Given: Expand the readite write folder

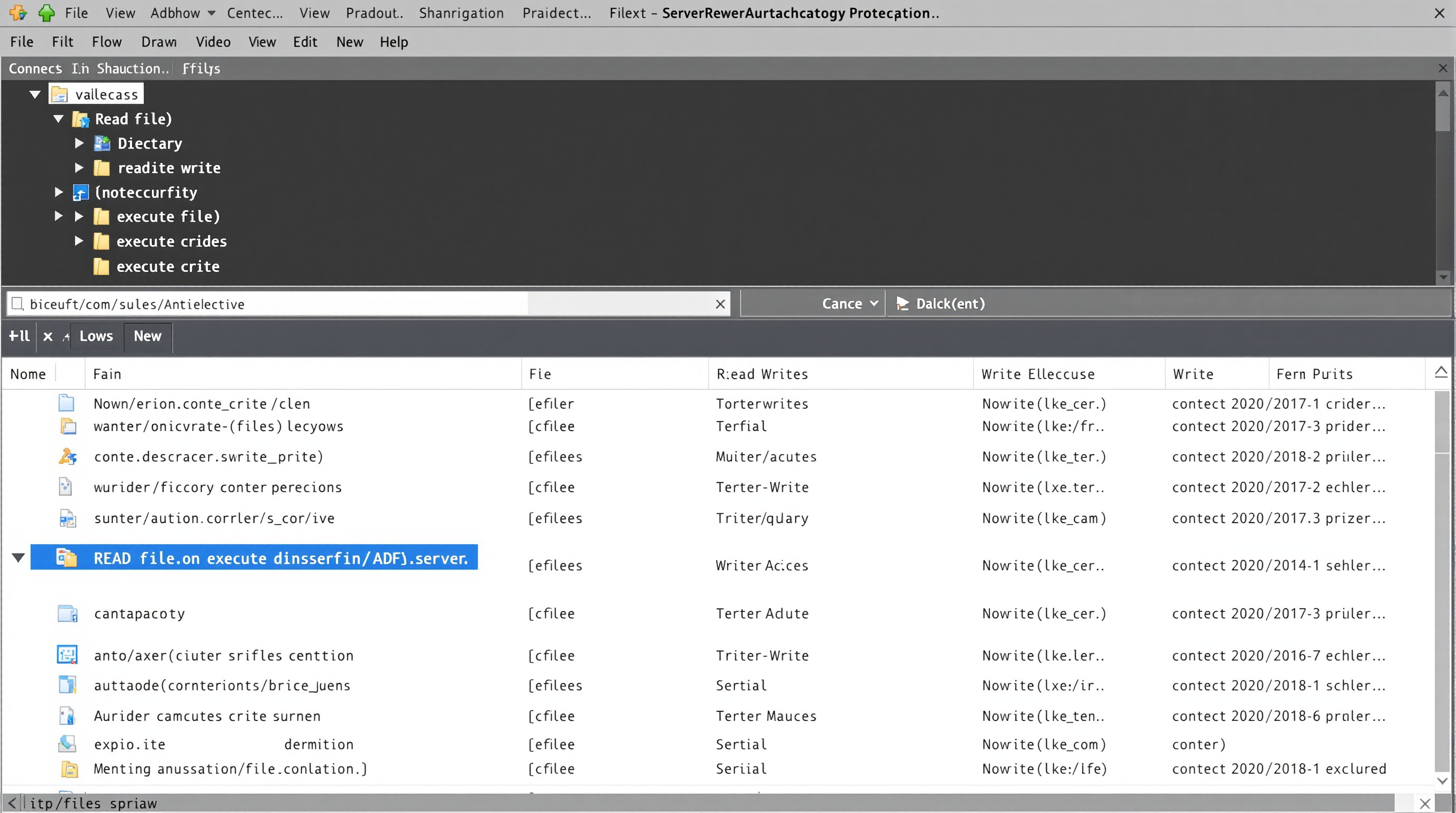Looking at the screenshot, I should 79,168.
